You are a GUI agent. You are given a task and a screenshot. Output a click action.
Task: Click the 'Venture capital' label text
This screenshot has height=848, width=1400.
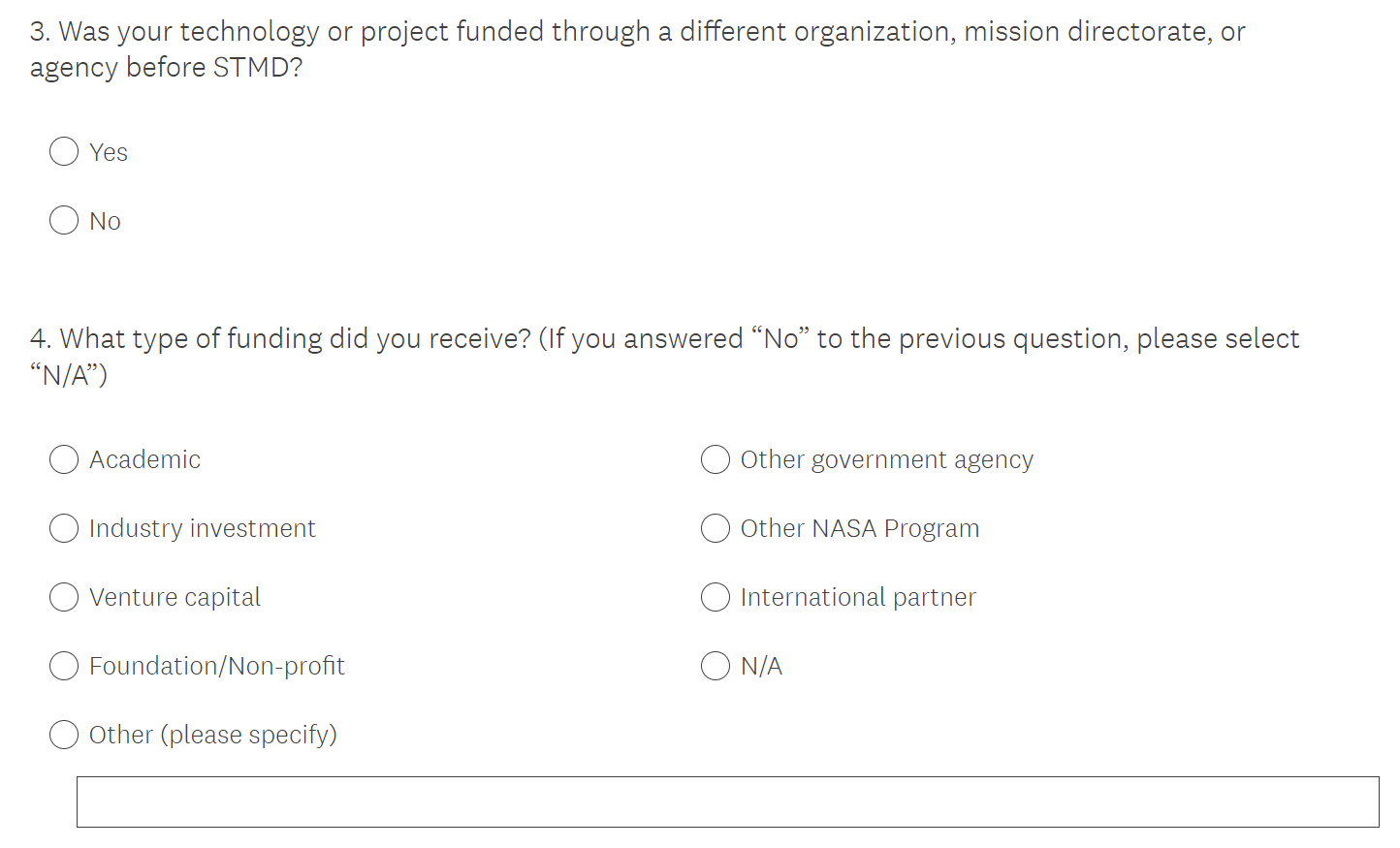[x=175, y=597]
